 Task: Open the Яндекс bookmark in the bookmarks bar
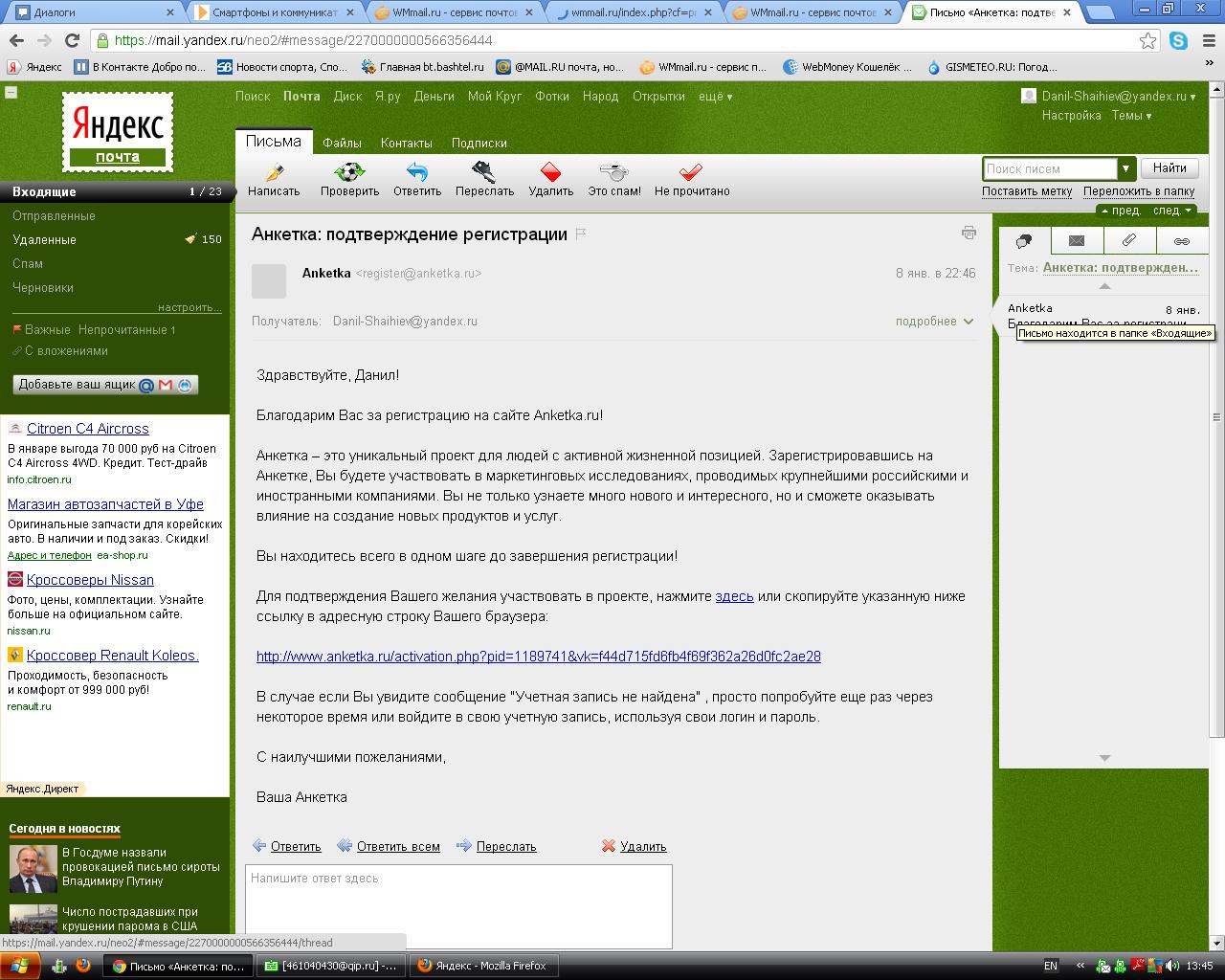34,67
